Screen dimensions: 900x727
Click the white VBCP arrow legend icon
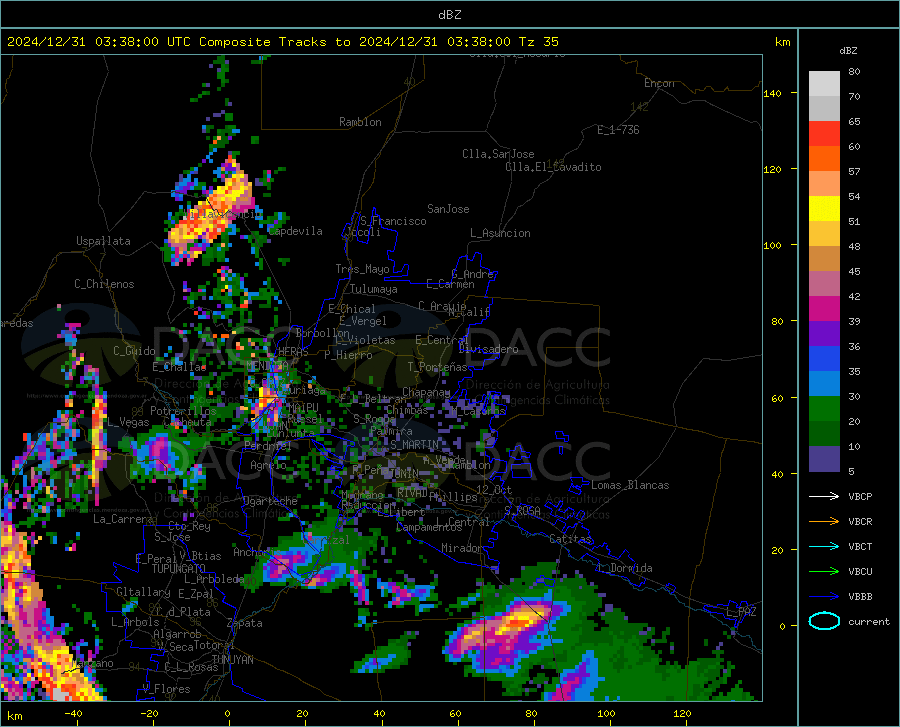[x=824, y=496]
